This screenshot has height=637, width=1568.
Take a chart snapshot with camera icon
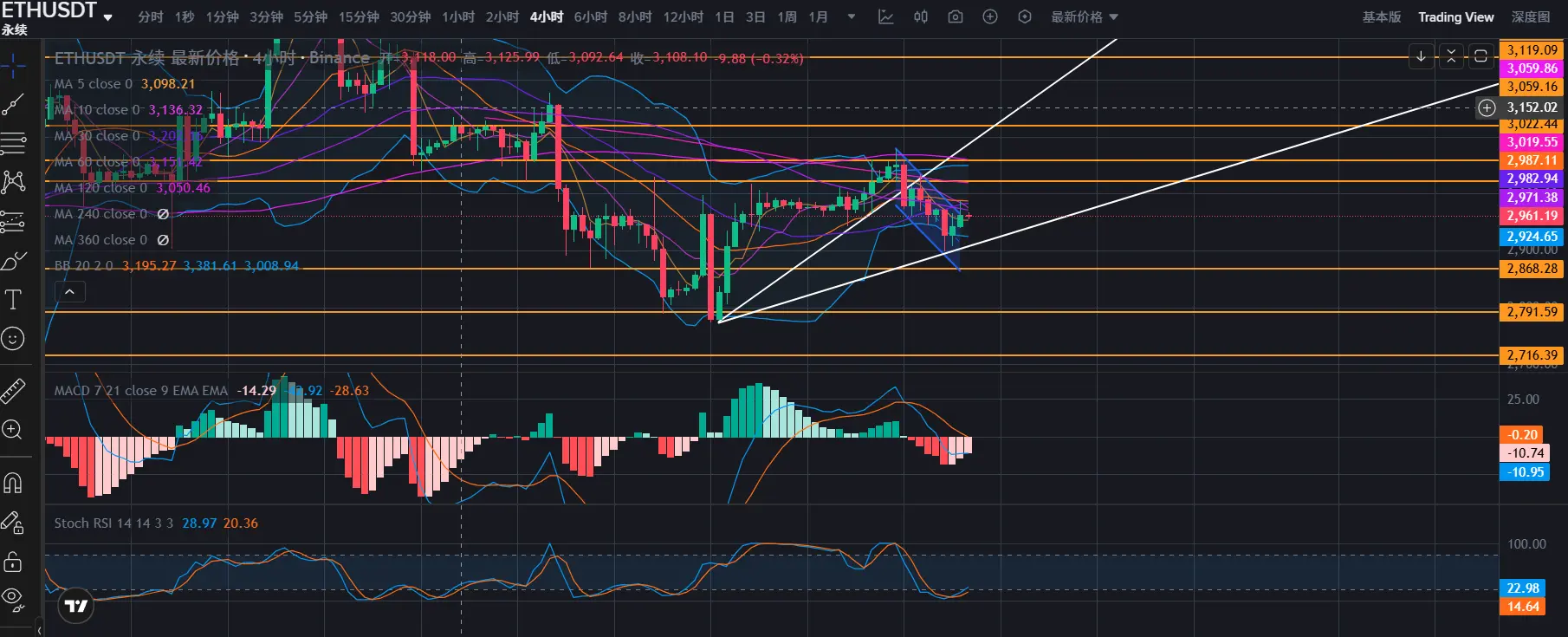[956, 17]
